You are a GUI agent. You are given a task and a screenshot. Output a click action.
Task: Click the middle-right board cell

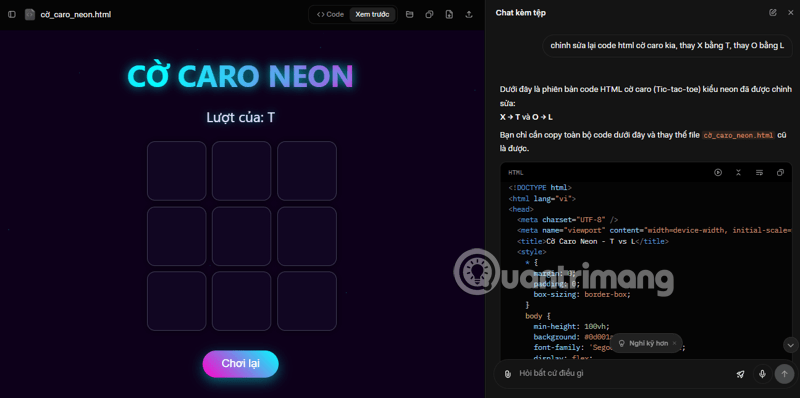coord(307,236)
